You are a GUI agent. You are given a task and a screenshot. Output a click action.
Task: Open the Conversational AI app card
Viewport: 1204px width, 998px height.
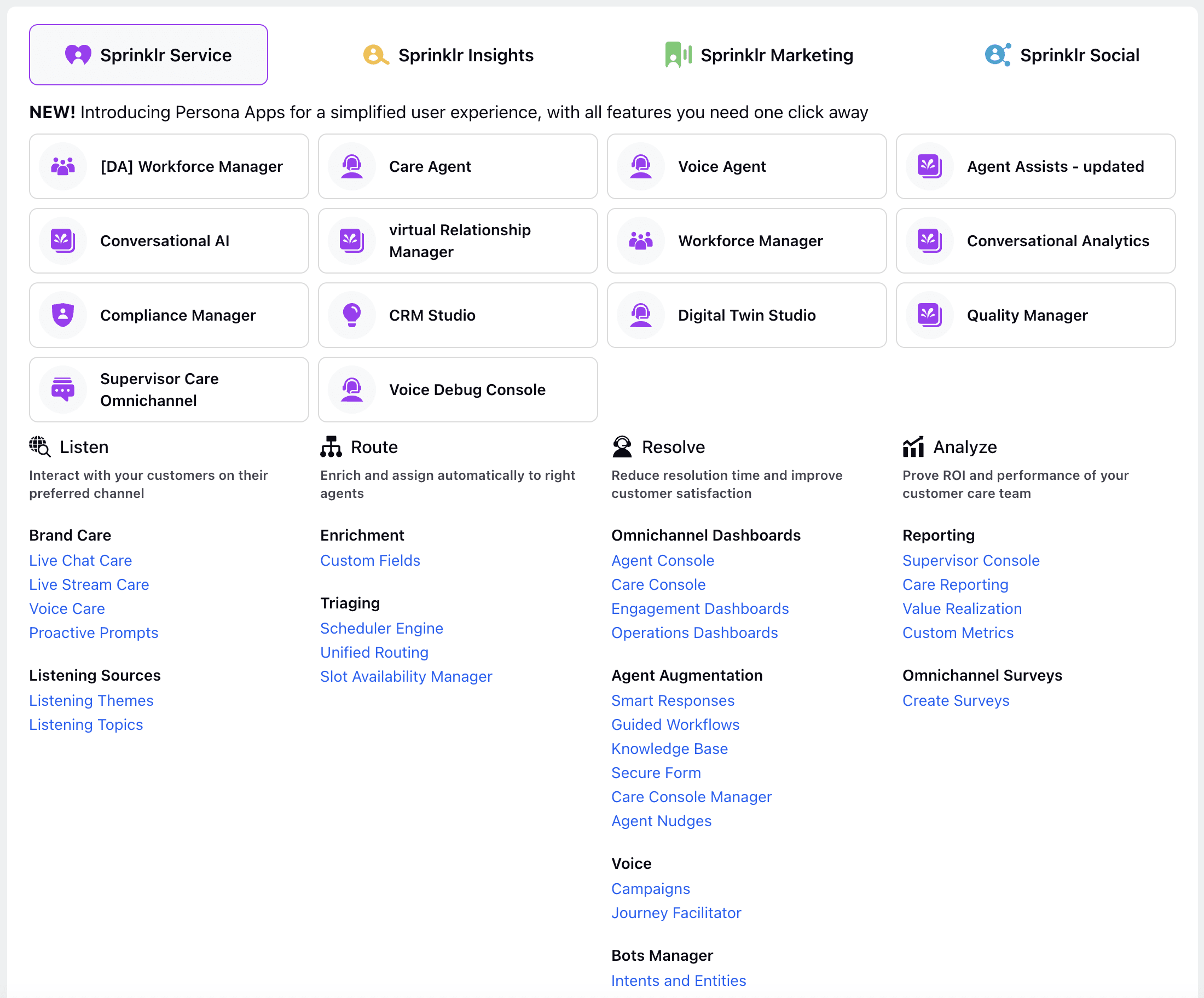tap(169, 241)
